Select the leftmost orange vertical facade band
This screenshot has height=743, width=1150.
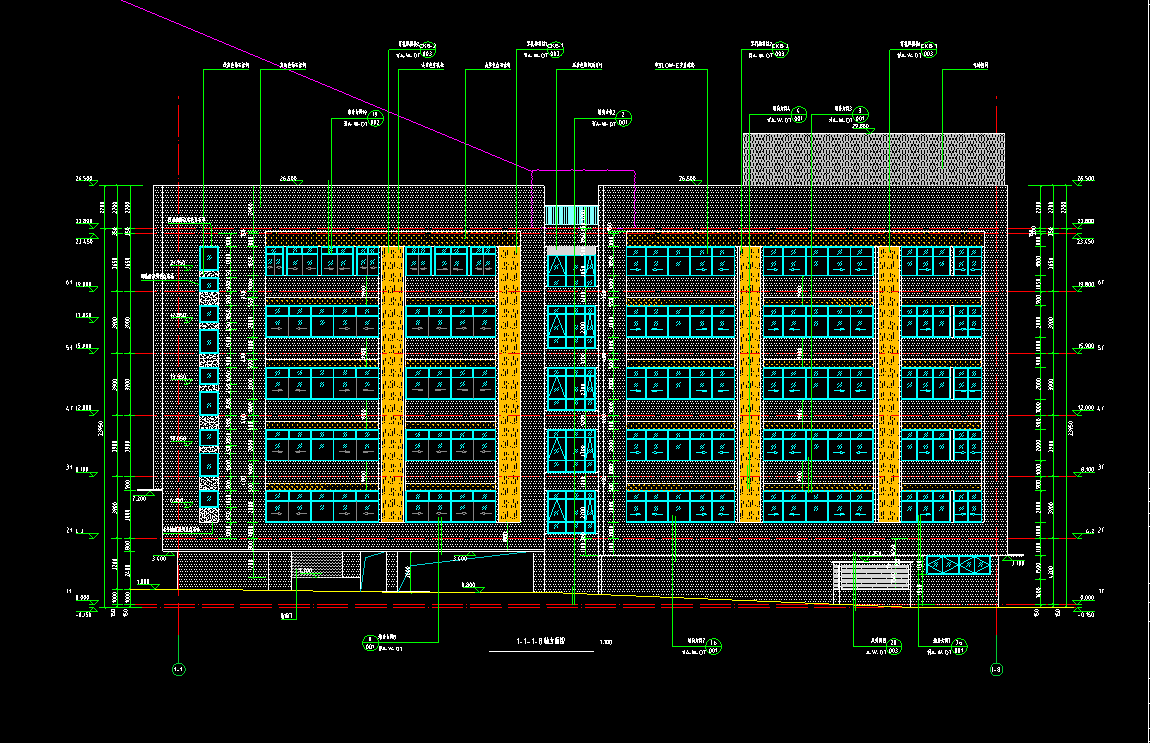(x=392, y=384)
